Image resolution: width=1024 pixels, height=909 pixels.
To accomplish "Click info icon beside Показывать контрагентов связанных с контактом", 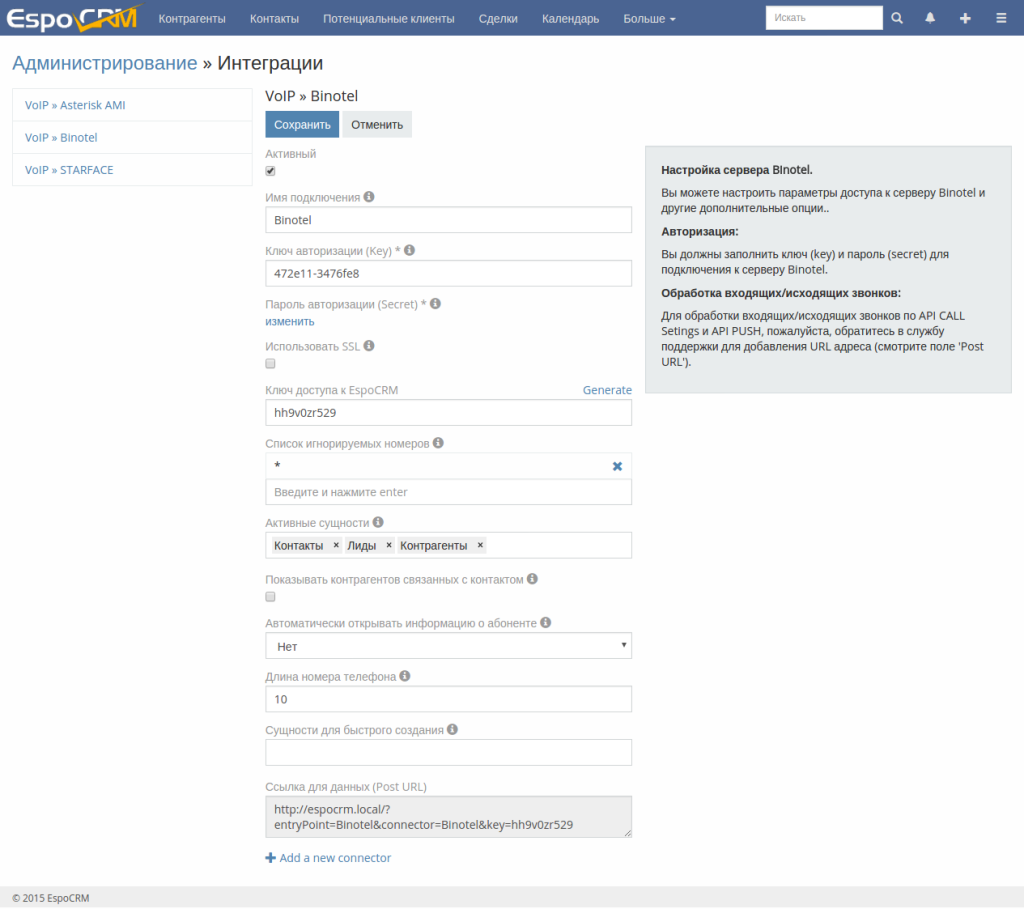I will tap(532, 579).
